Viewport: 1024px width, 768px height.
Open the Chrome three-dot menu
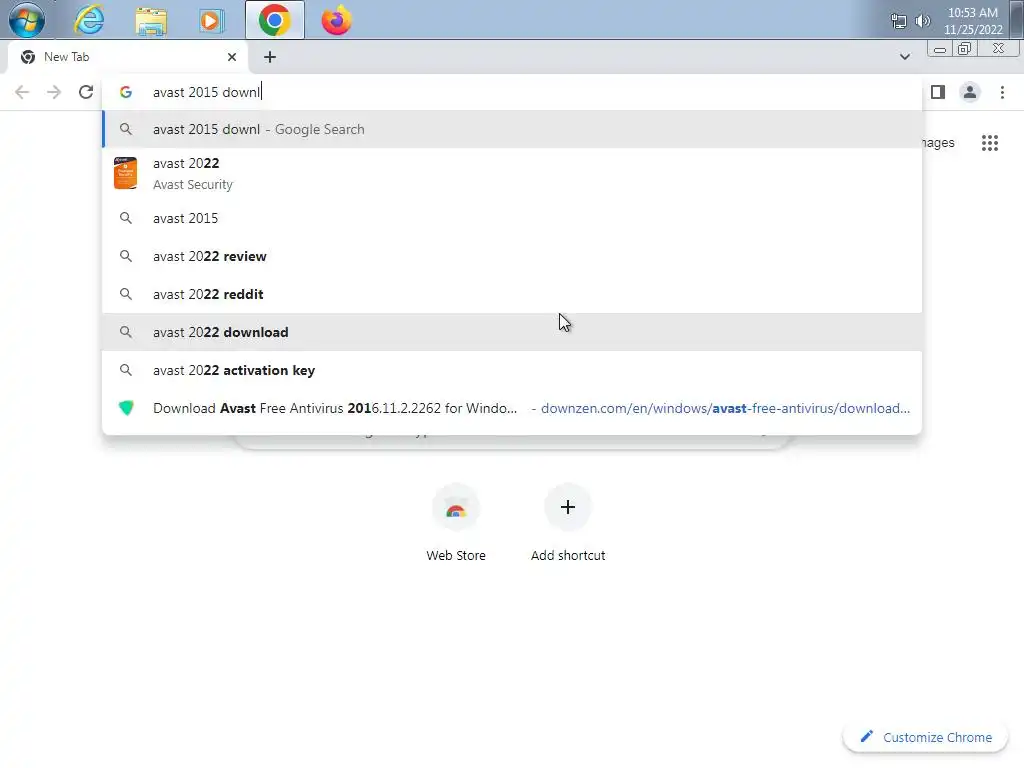tap(1002, 92)
